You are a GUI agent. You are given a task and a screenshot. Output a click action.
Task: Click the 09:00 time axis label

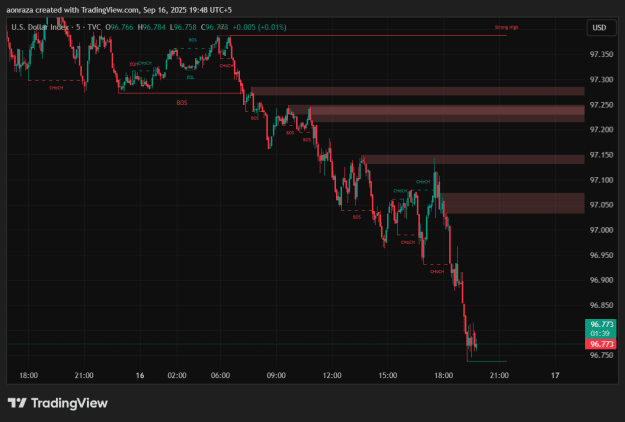[x=276, y=375]
